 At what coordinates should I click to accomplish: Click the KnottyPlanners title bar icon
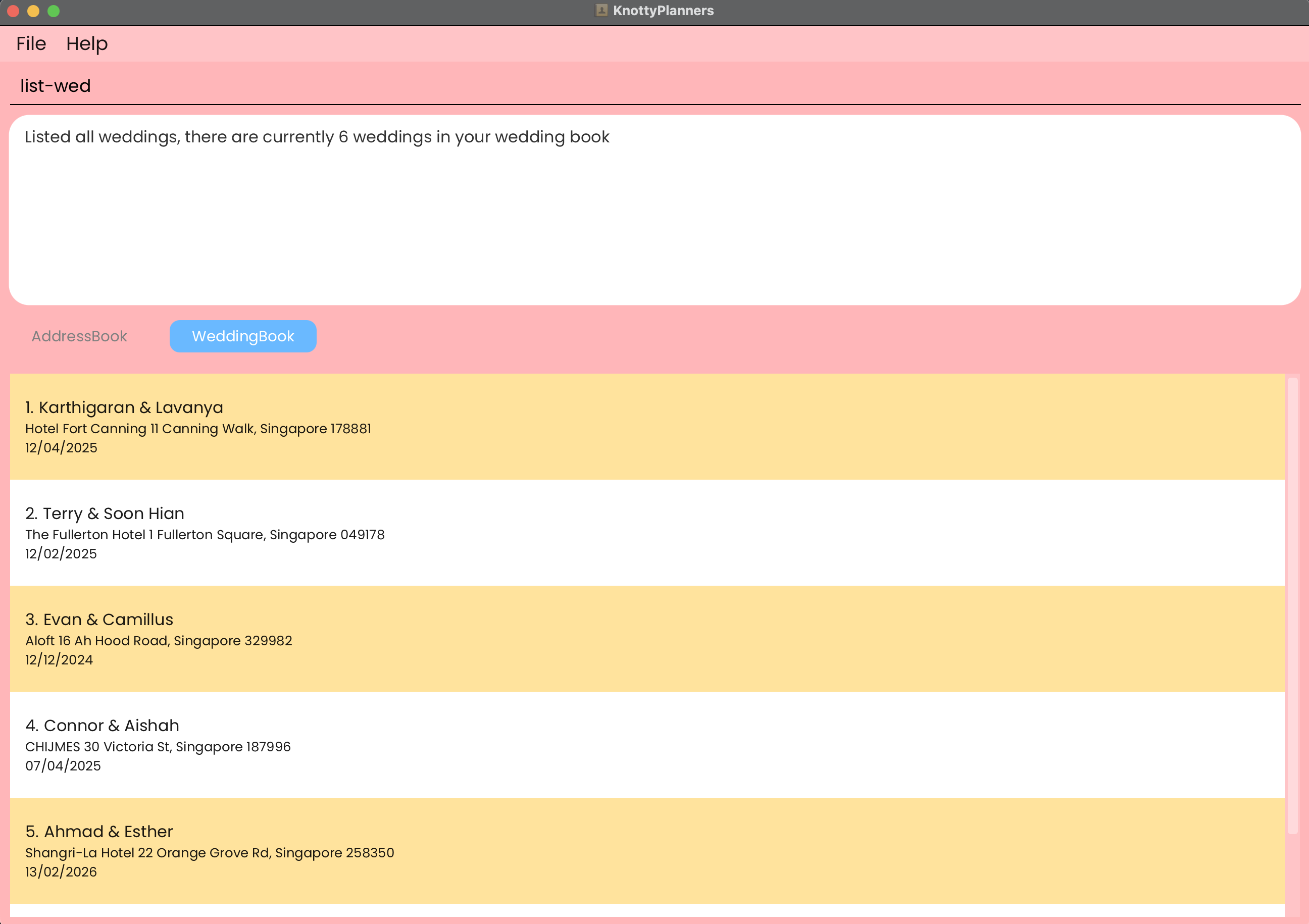point(601,10)
